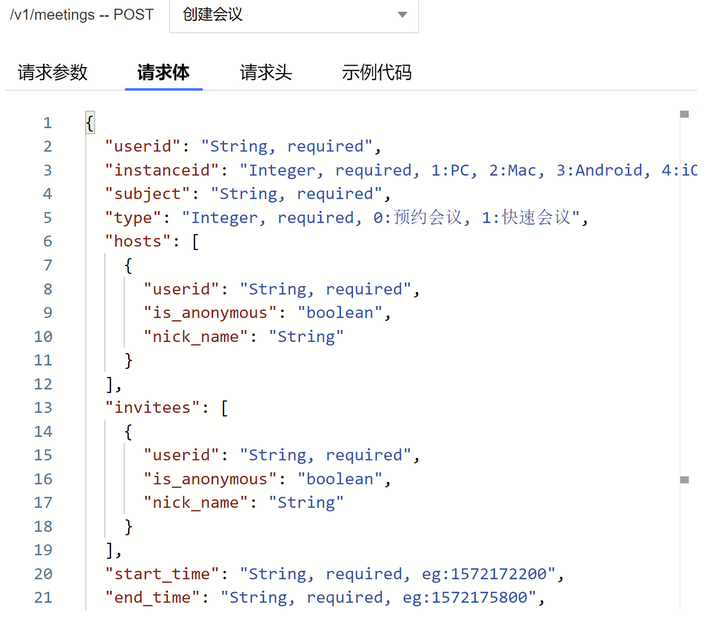Click the "instanceid" key on line 3
The height and width of the screenshot is (629, 712).
click(163, 170)
